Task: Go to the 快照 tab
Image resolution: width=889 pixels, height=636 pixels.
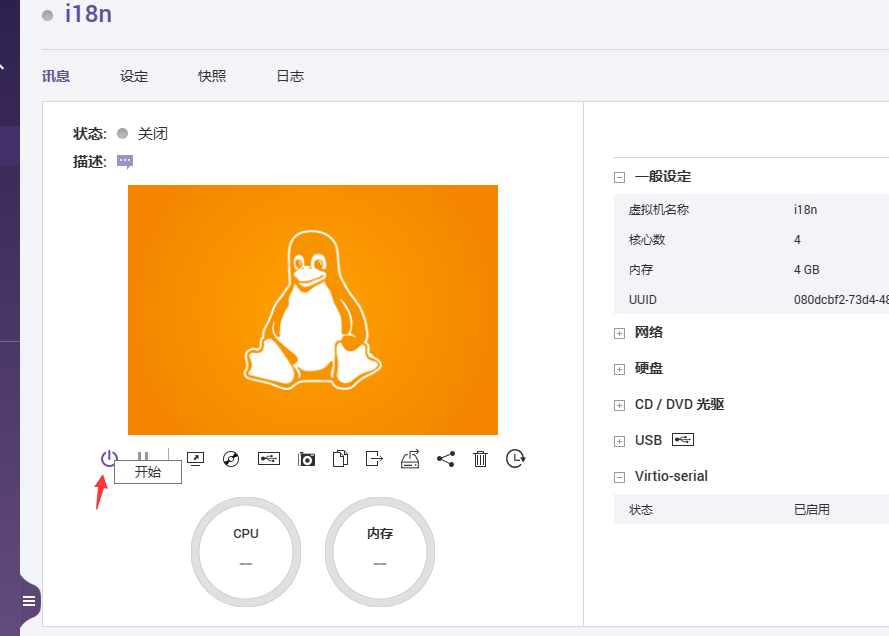Action: point(212,76)
